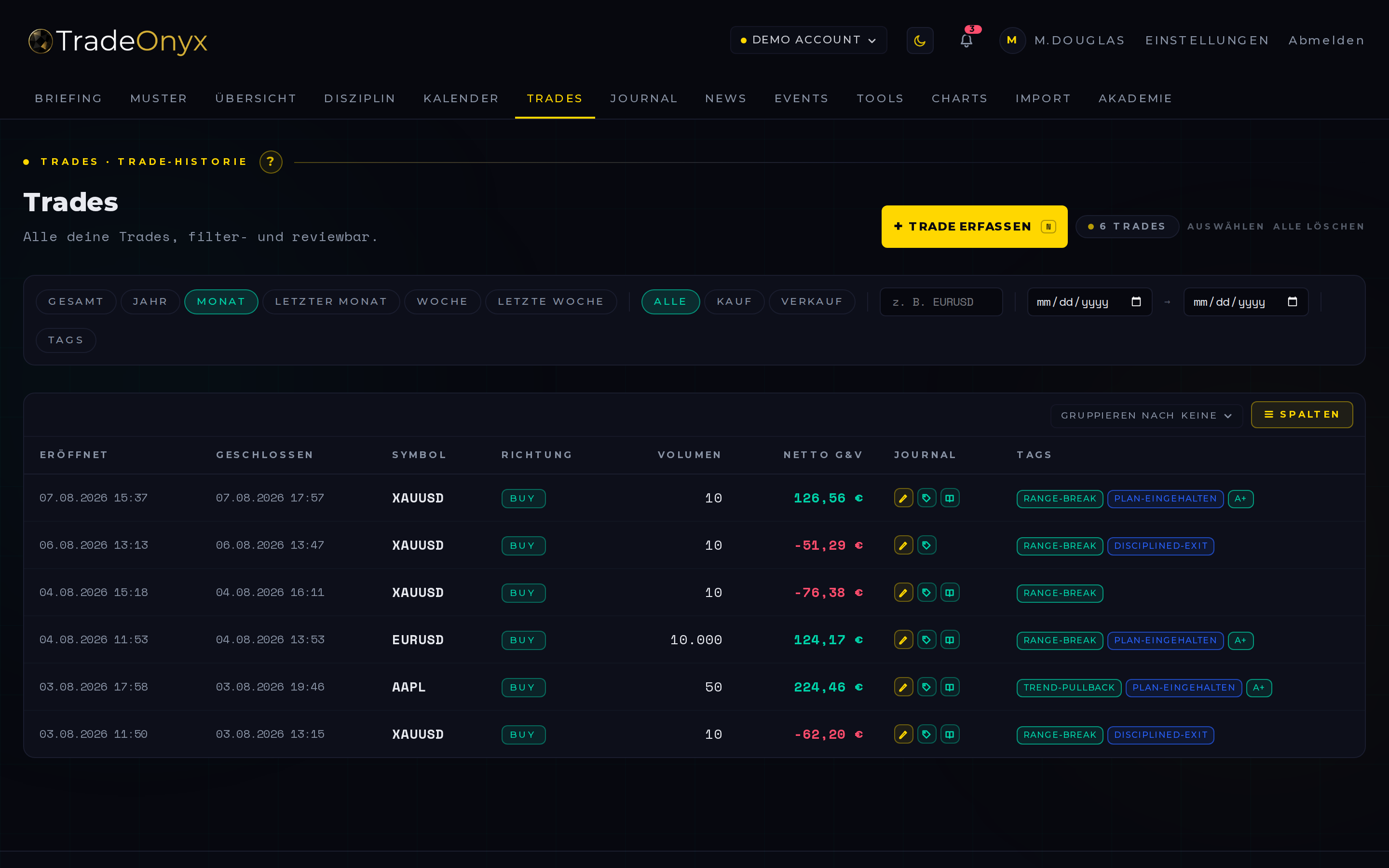Open book icon for AAPL trade

point(950,687)
